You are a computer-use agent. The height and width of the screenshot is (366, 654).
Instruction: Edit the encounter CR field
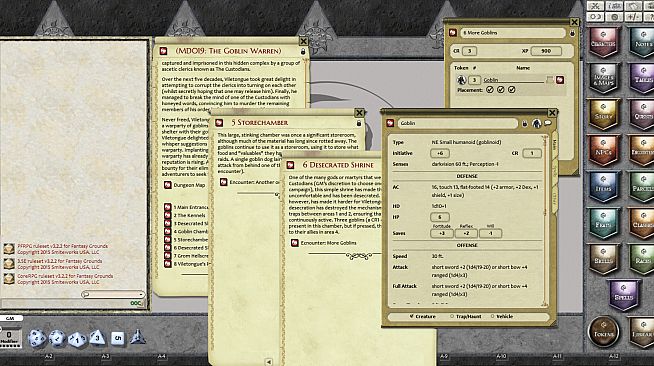[x=469, y=51]
